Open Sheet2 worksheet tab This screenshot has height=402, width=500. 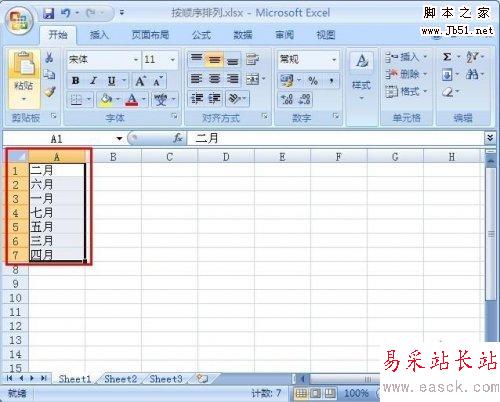[x=120, y=379]
